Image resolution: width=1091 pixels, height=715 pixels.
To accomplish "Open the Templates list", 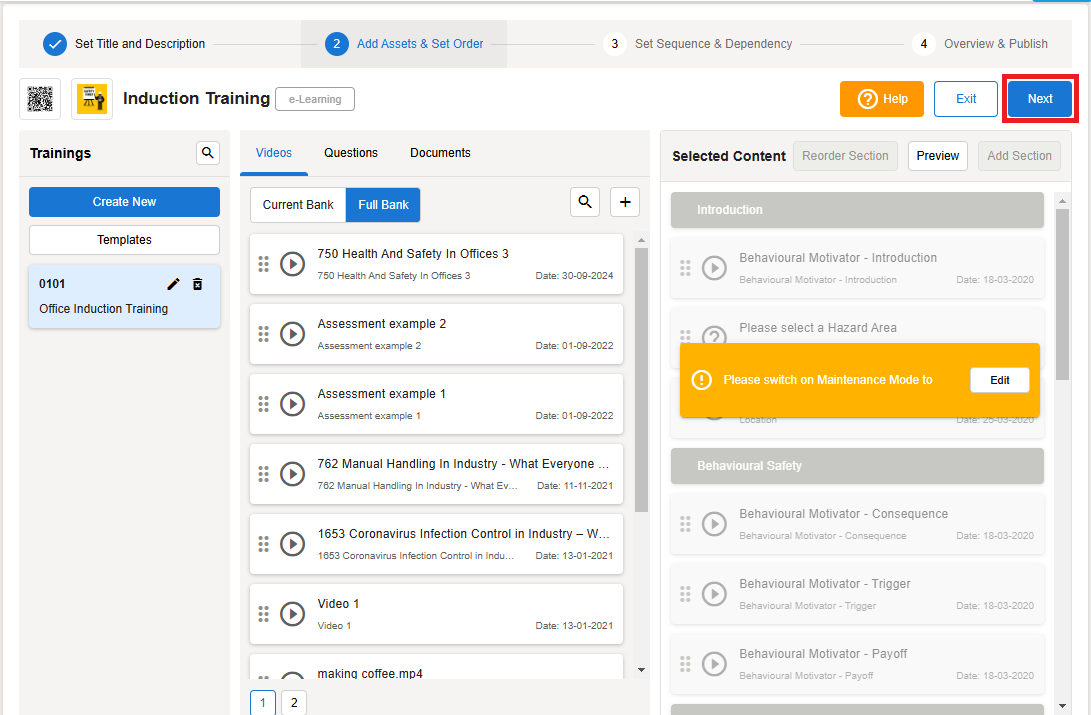I will click(x=124, y=240).
